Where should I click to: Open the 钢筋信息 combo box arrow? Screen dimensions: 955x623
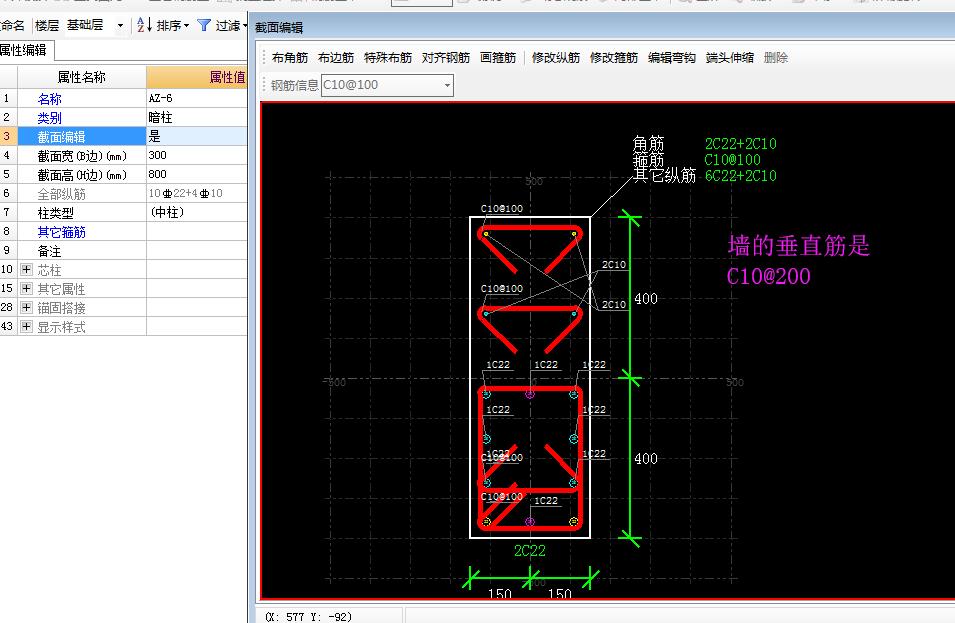[x=448, y=85]
